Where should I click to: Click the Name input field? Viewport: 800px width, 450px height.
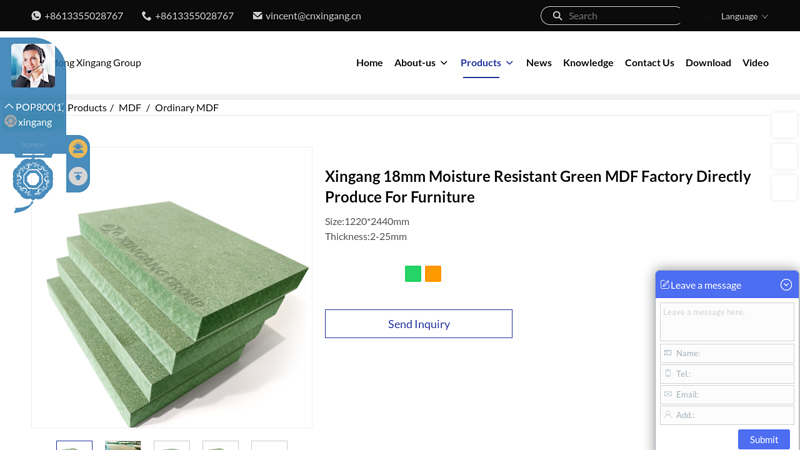point(727,353)
